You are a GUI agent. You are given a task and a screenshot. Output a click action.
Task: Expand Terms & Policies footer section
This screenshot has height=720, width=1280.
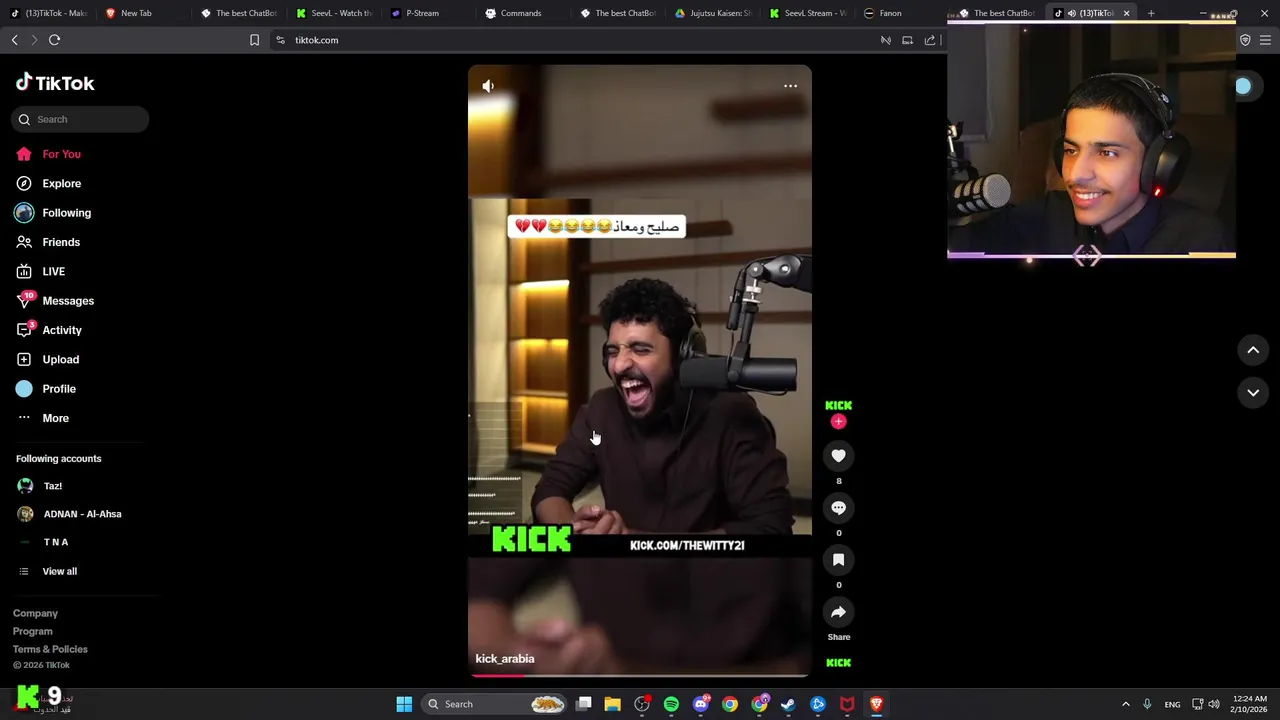[50, 649]
